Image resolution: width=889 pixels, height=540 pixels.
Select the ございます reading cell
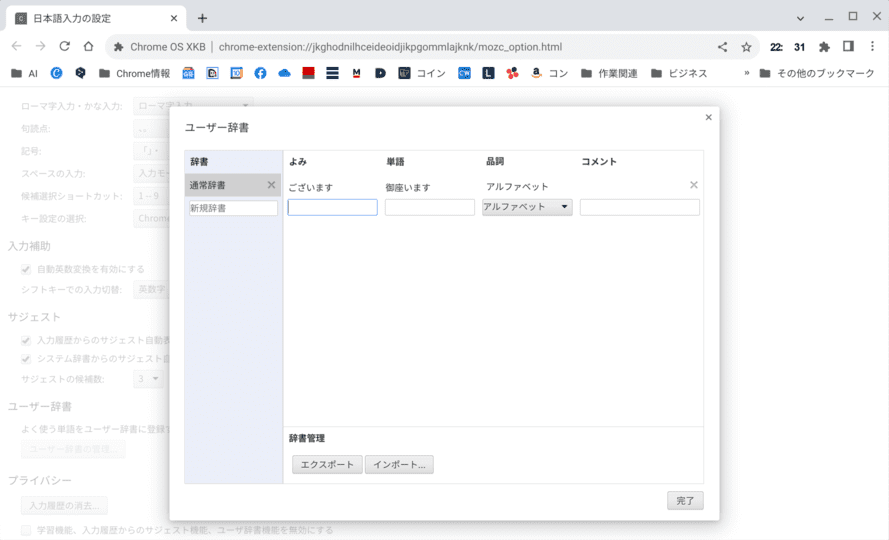tap(311, 187)
